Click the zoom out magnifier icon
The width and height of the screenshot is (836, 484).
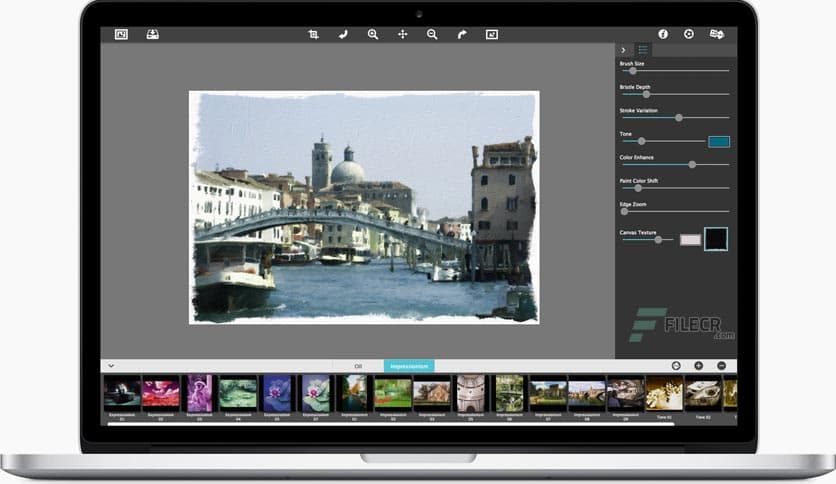[x=432, y=35]
